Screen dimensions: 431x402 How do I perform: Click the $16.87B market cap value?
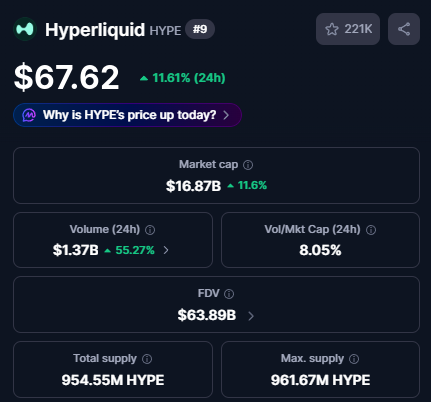point(193,186)
